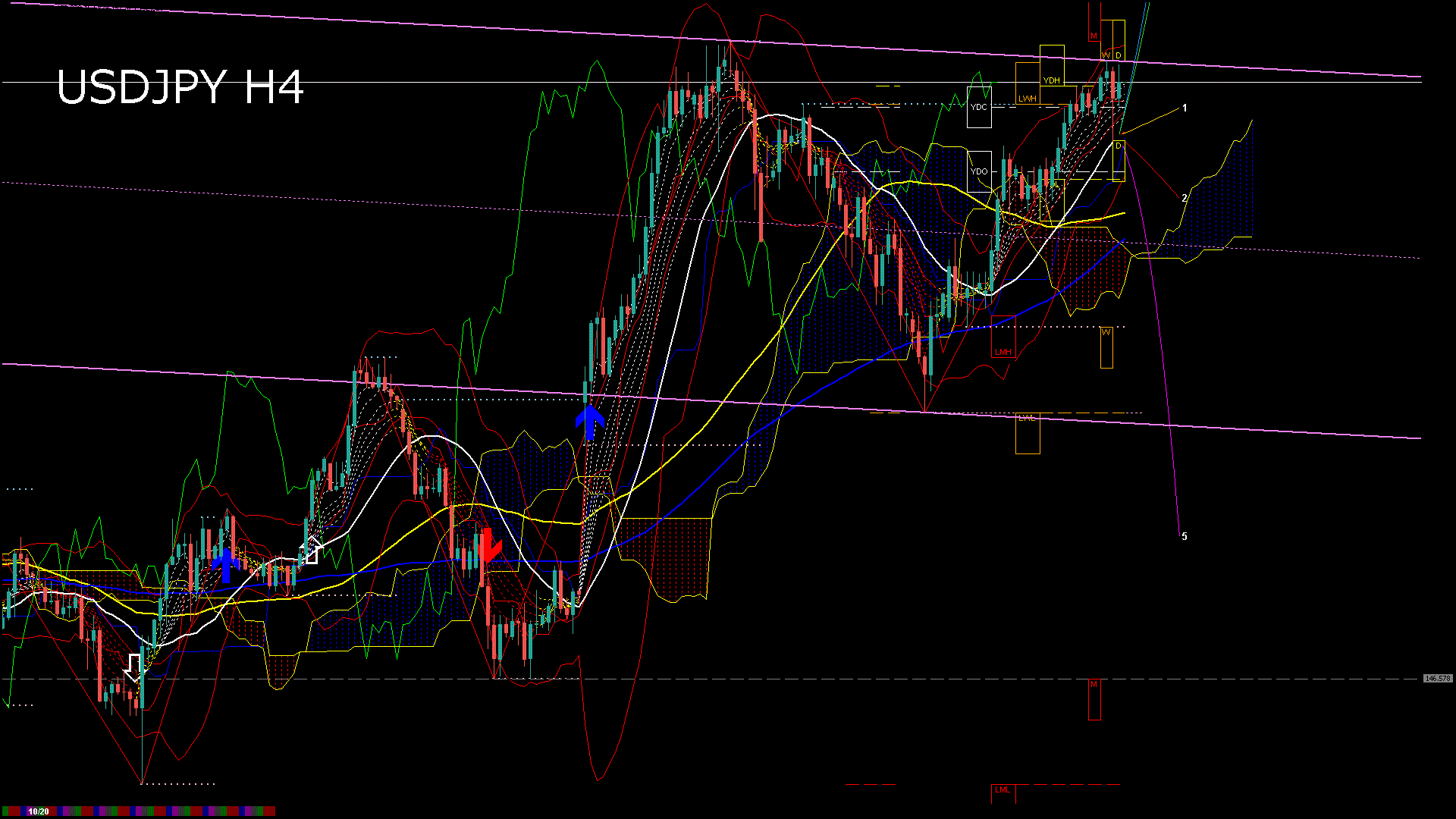Click the red LMH level label
This screenshot has width=1456, height=819.
point(1003,352)
